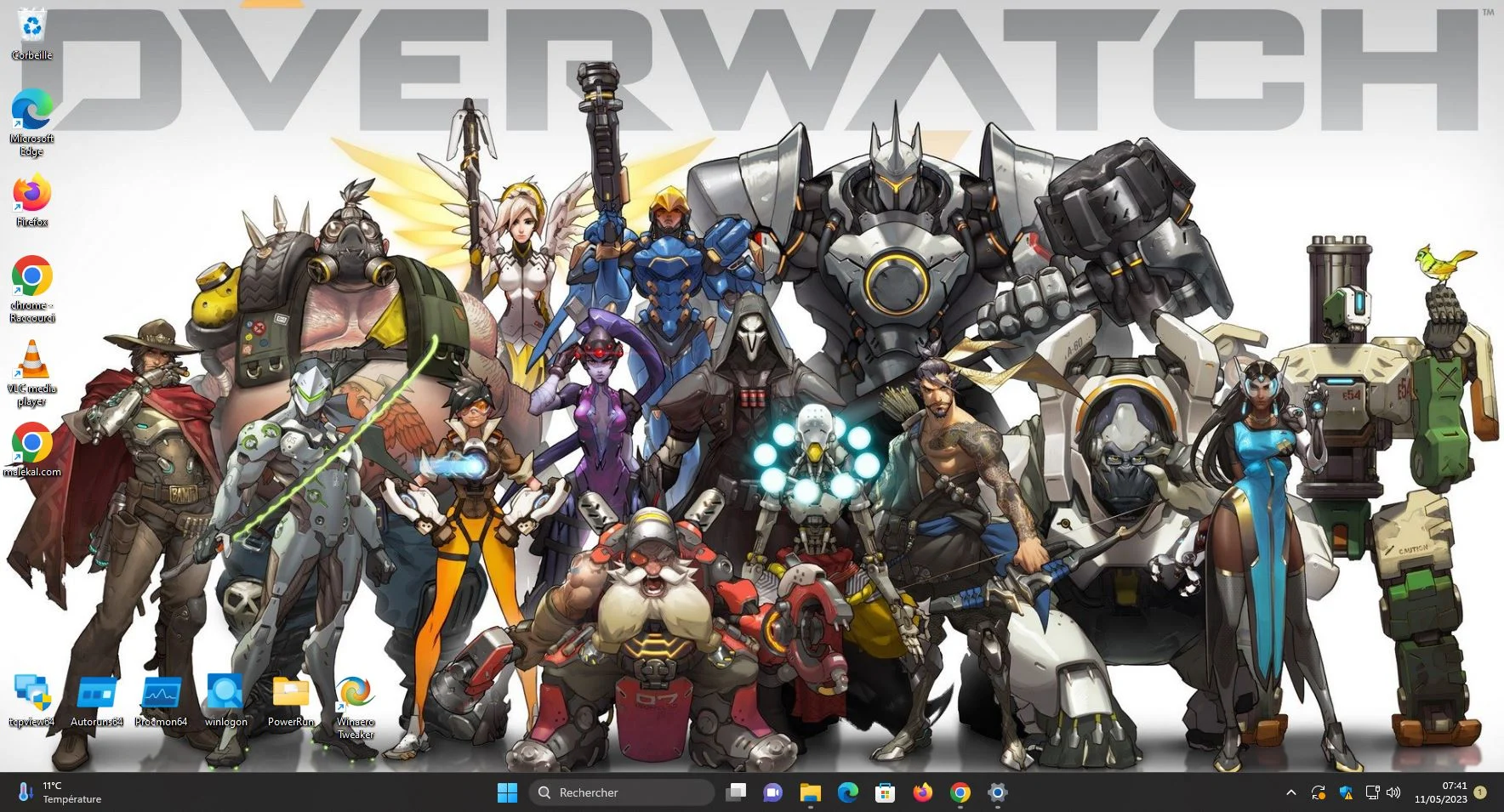Open Task View from the taskbar
The width and height of the screenshot is (1504, 812).
(736, 792)
